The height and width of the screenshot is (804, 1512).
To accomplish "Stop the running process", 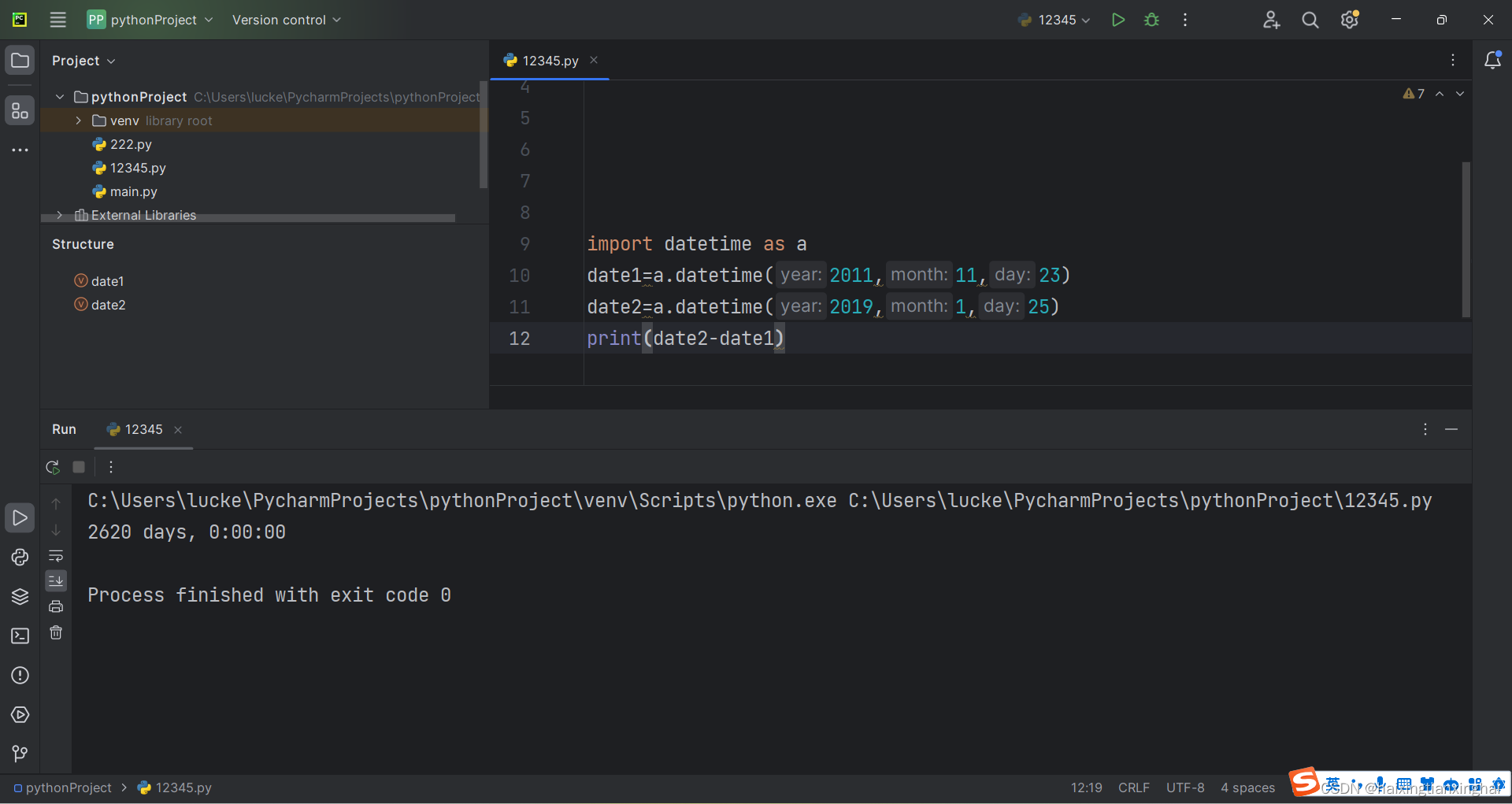I will (x=79, y=467).
